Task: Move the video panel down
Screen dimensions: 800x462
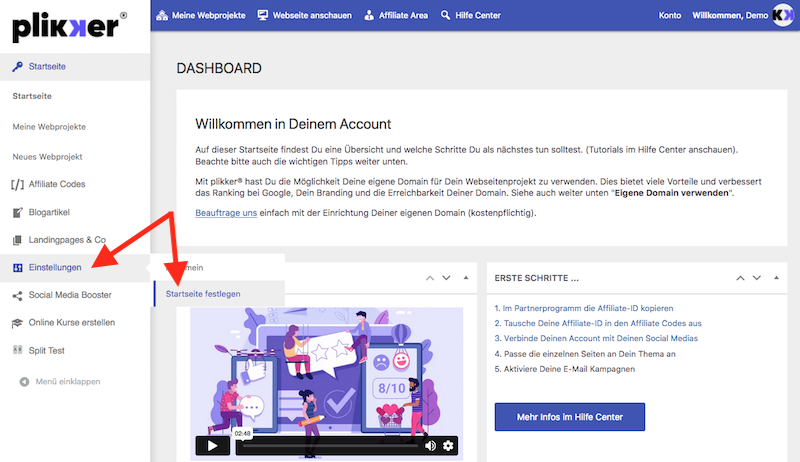Action: click(446, 277)
